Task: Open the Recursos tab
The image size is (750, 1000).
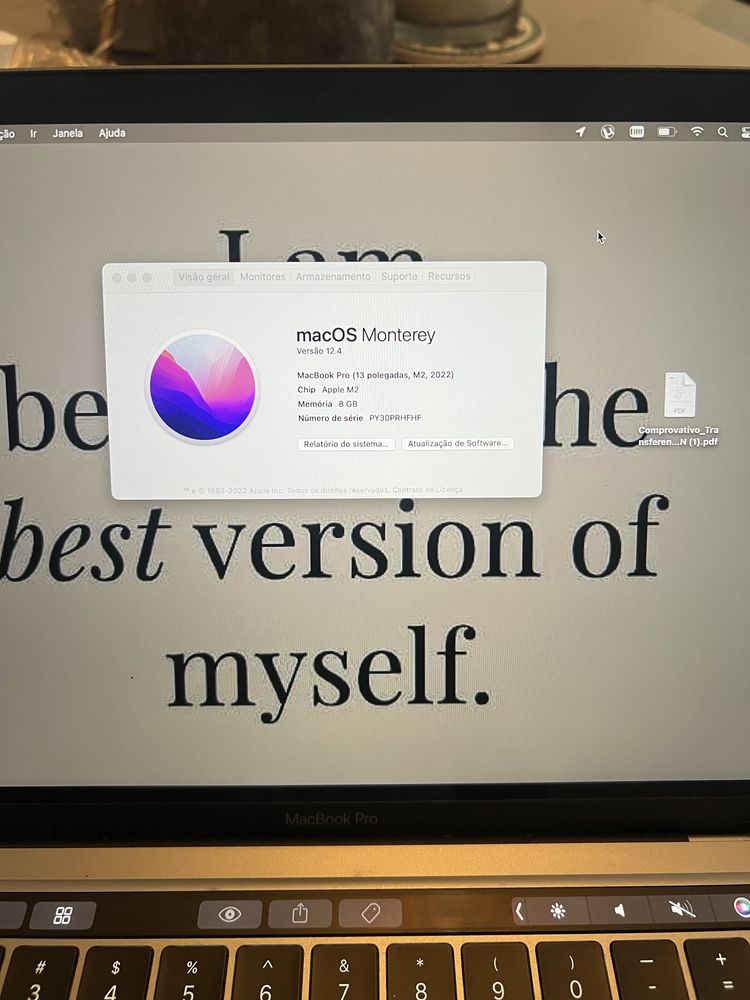Action: click(x=449, y=276)
